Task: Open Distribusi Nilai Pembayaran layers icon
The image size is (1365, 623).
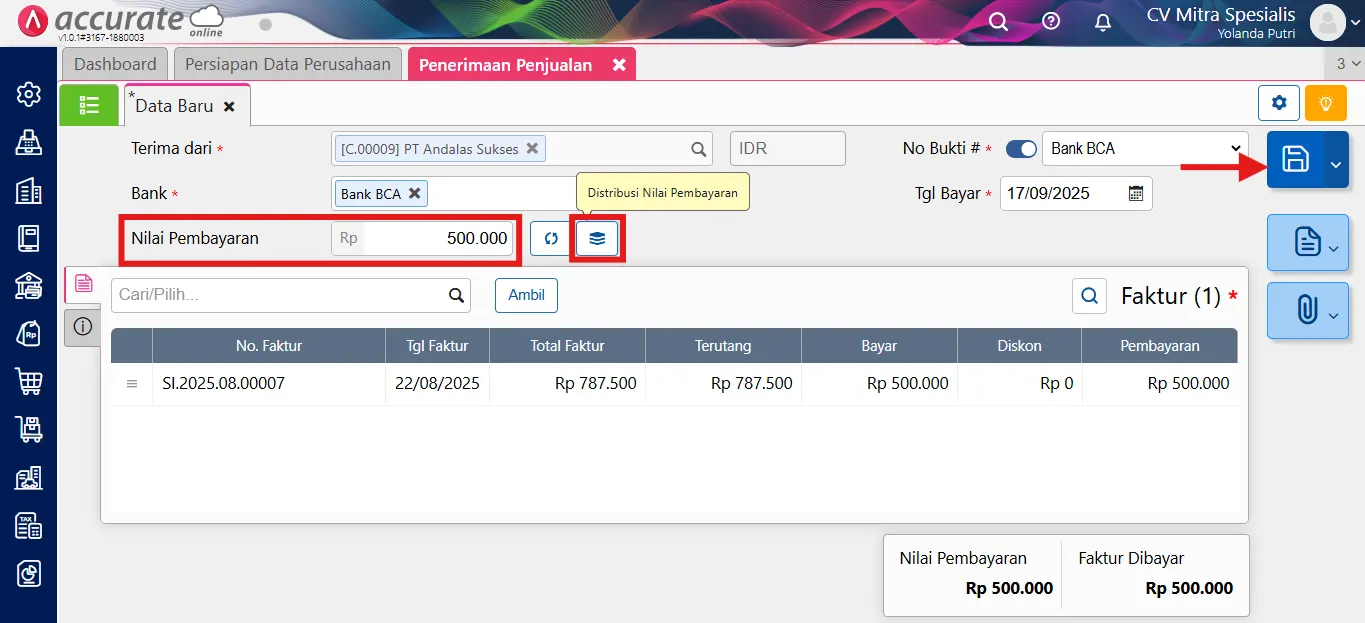Action: click(x=596, y=238)
